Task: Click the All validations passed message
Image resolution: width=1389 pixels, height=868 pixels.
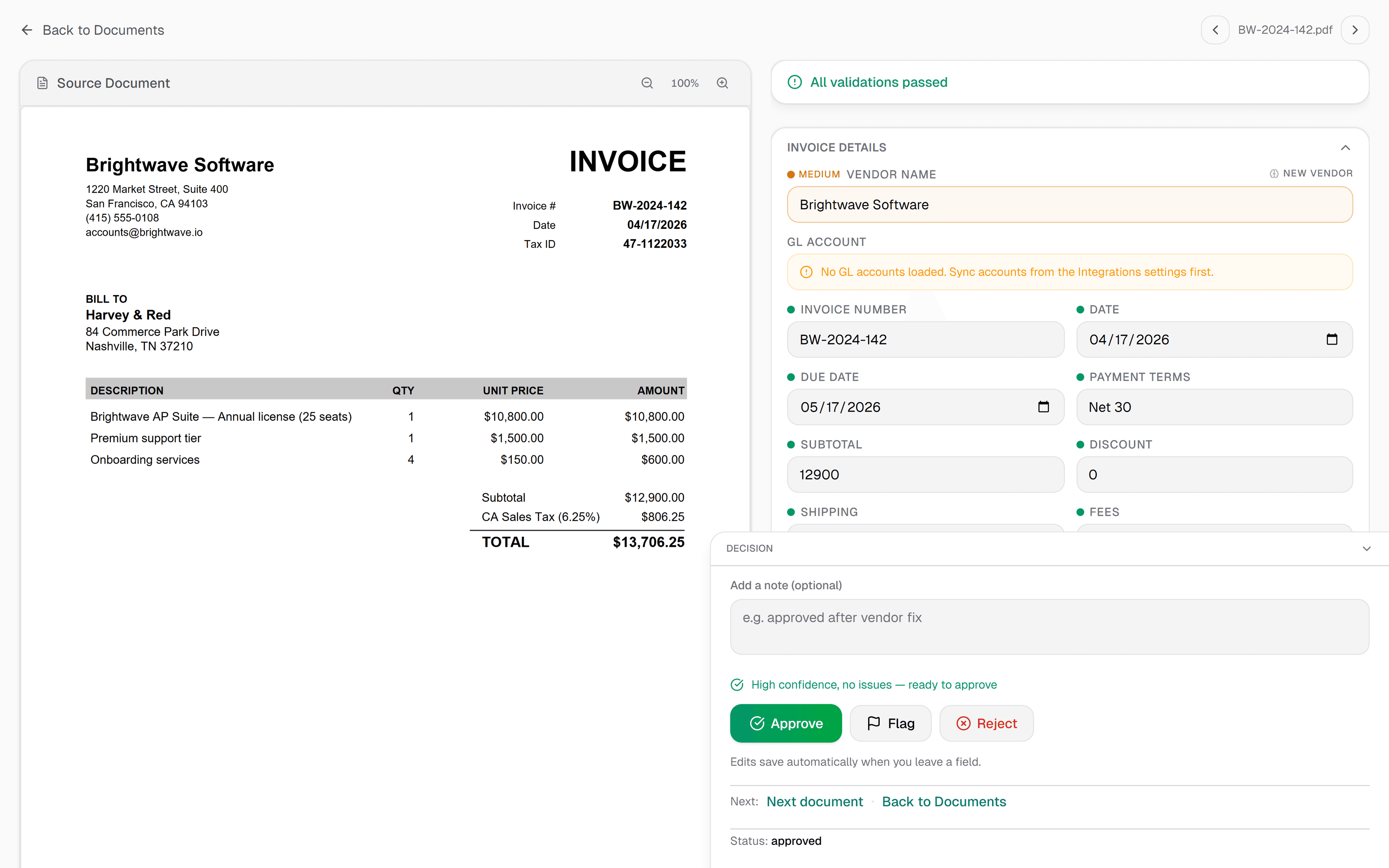Action: tap(878, 82)
